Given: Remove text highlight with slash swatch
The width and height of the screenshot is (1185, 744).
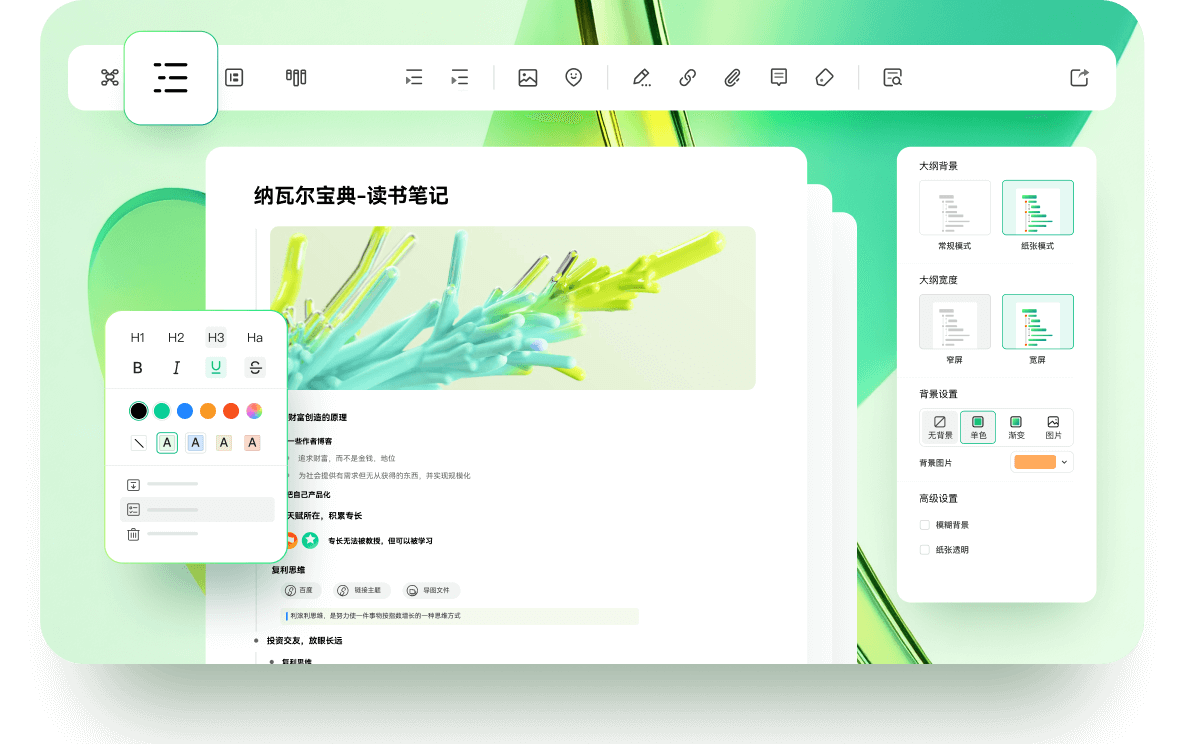Looking at the screenshot, I should click(138, 443).
